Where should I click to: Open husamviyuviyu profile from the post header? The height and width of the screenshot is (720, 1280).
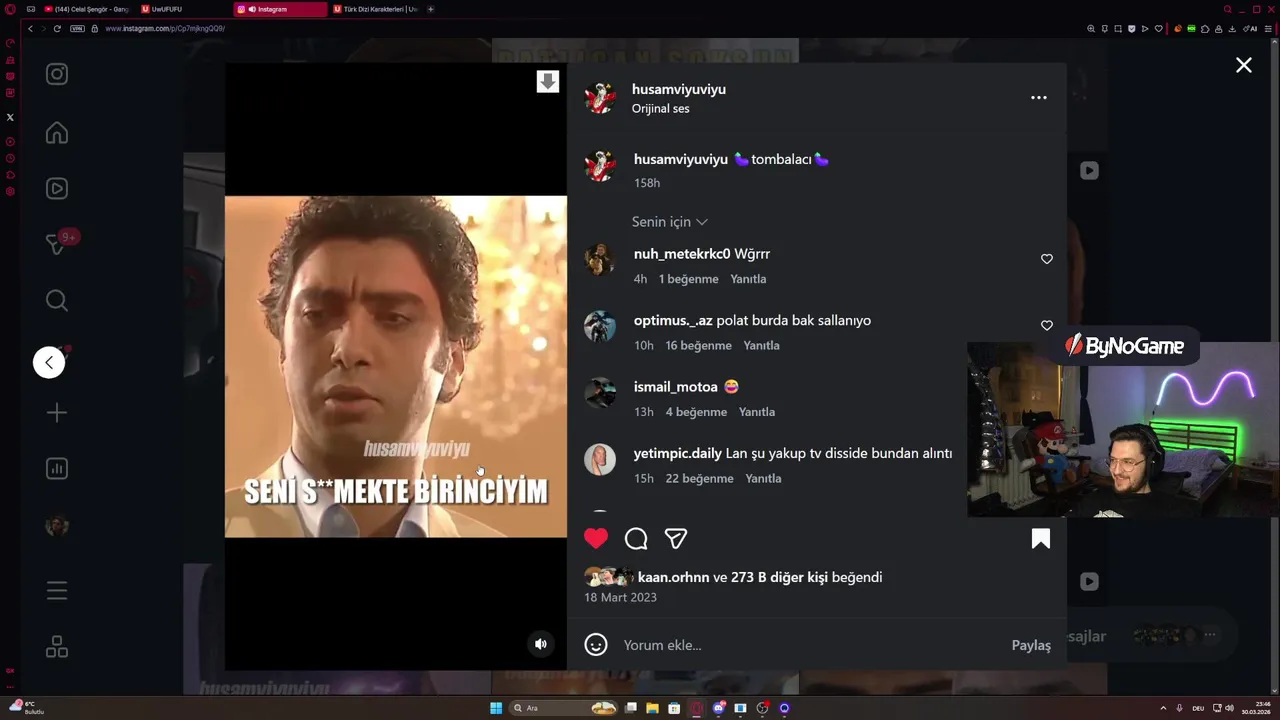[679, 89]
